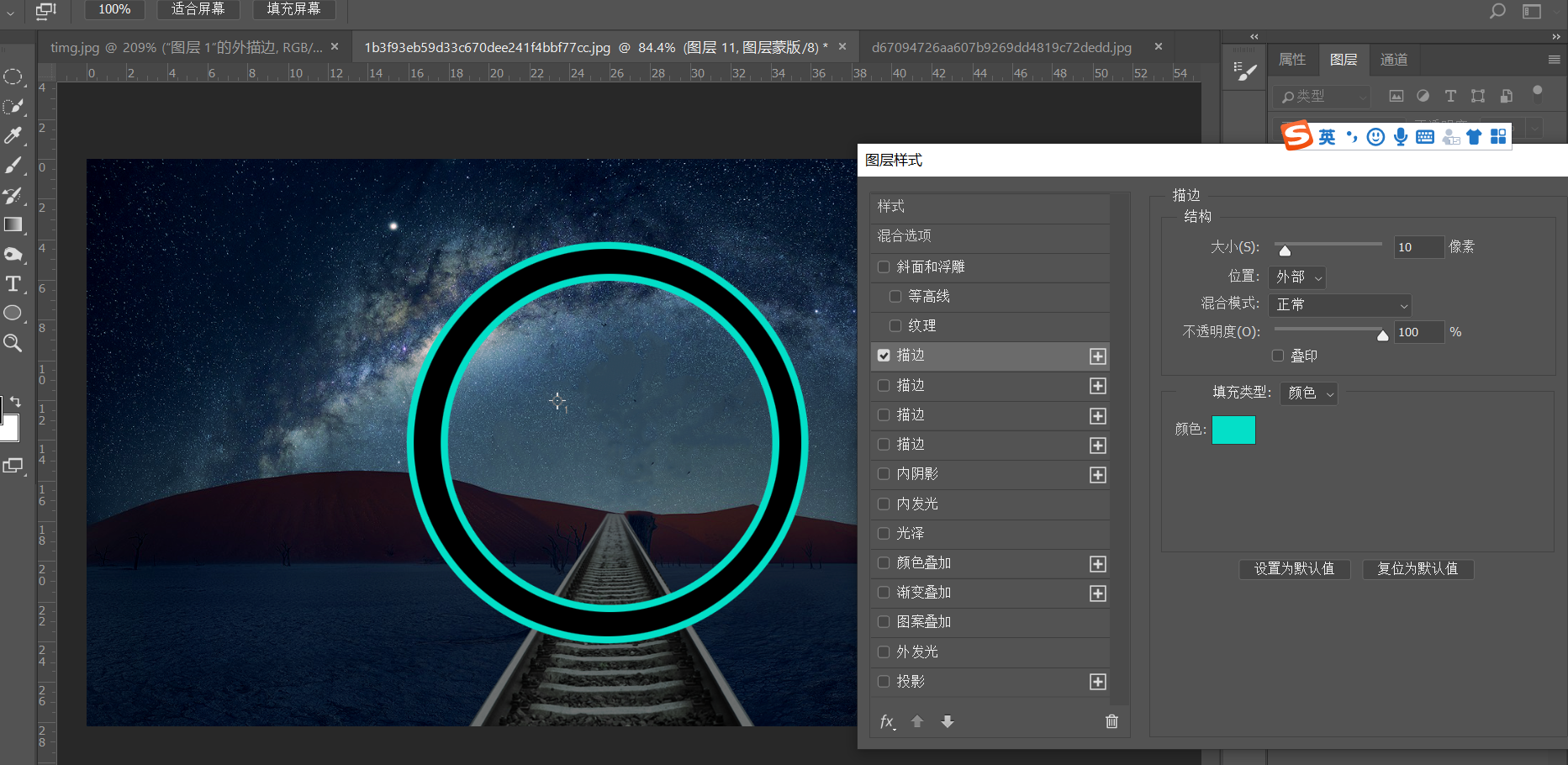Change screen mode from toolbar bottom

click(x=13, y=465)
